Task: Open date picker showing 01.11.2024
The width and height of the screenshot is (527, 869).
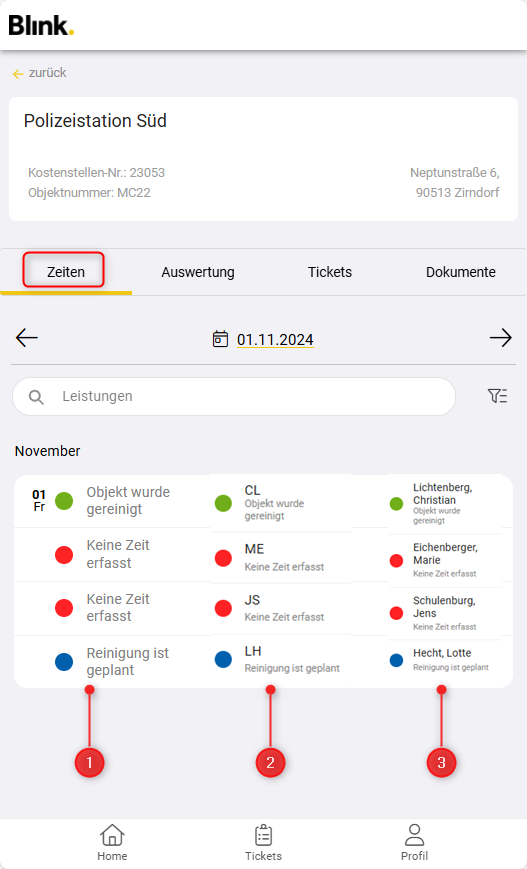Action: pyautogui.click(x=275, y=339)
